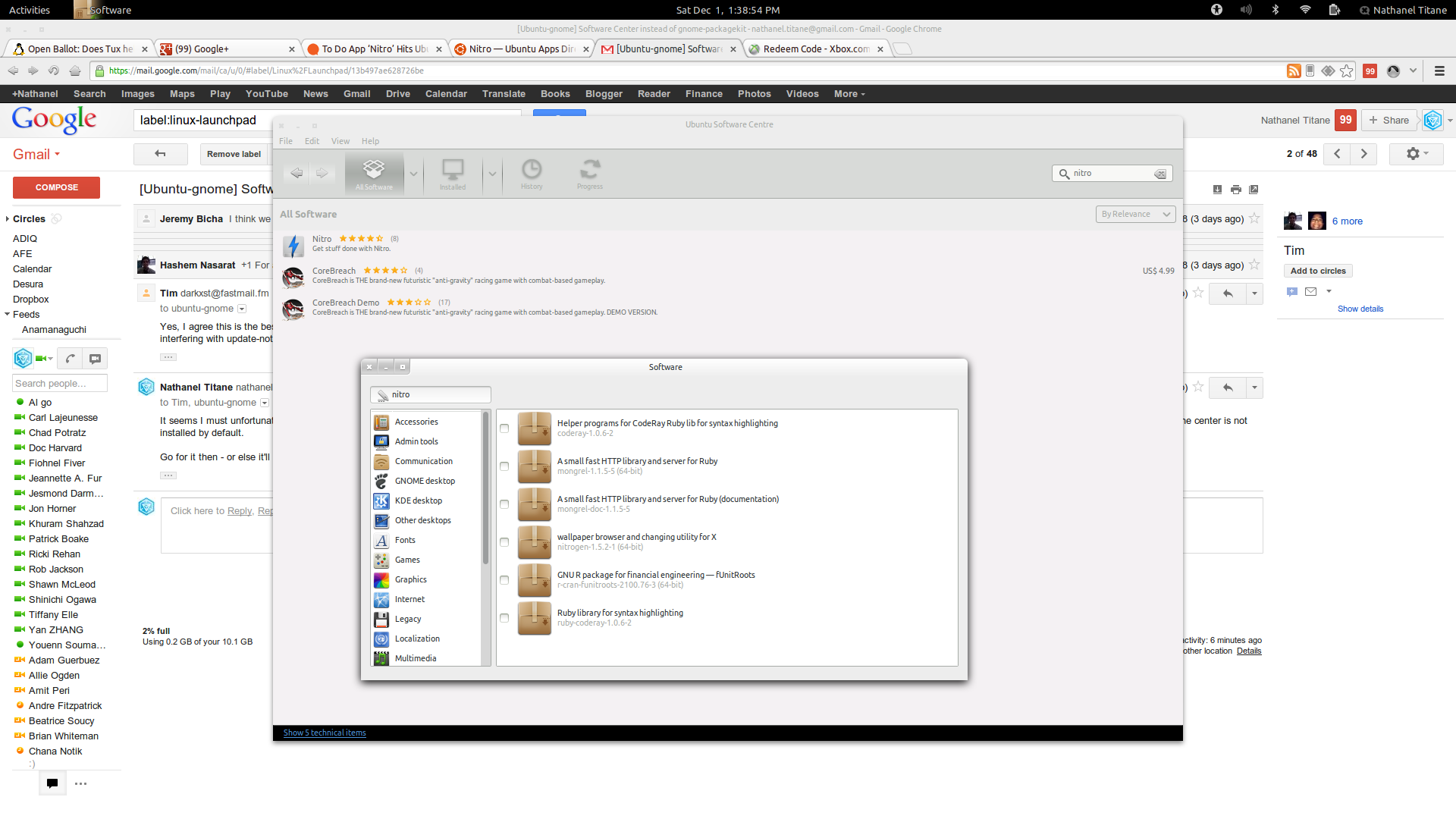Screen dimensions: 1456x819
Task: Expand the All Software dropdown arrow
Action: tap(413, 174)
